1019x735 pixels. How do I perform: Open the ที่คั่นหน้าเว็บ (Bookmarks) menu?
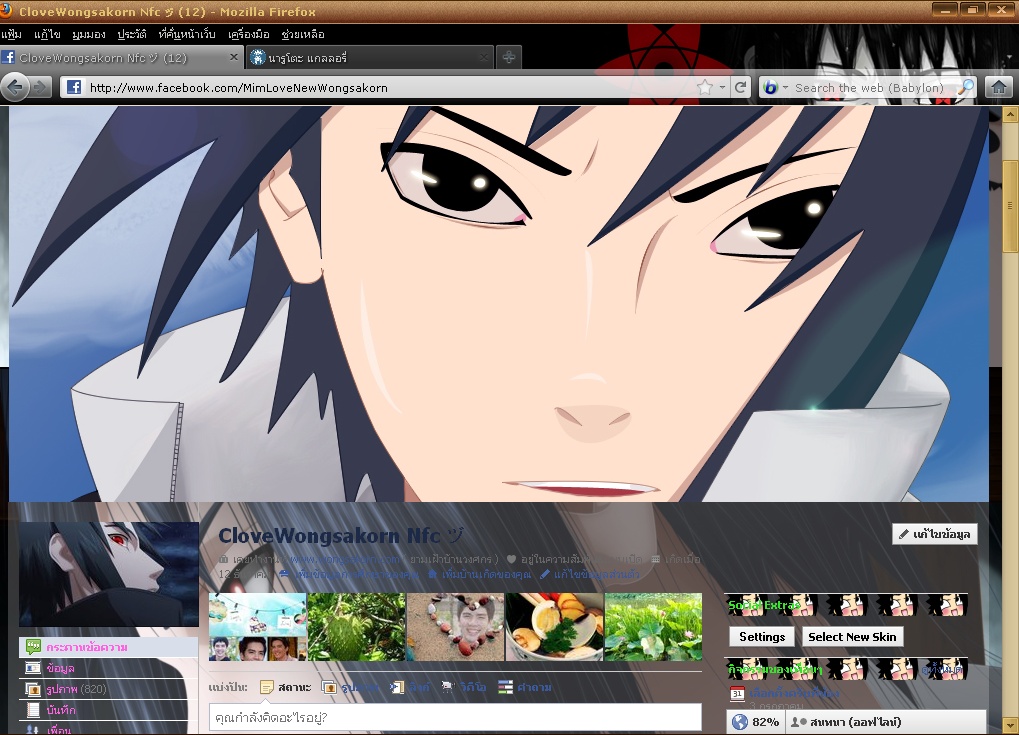click(187, 34)
